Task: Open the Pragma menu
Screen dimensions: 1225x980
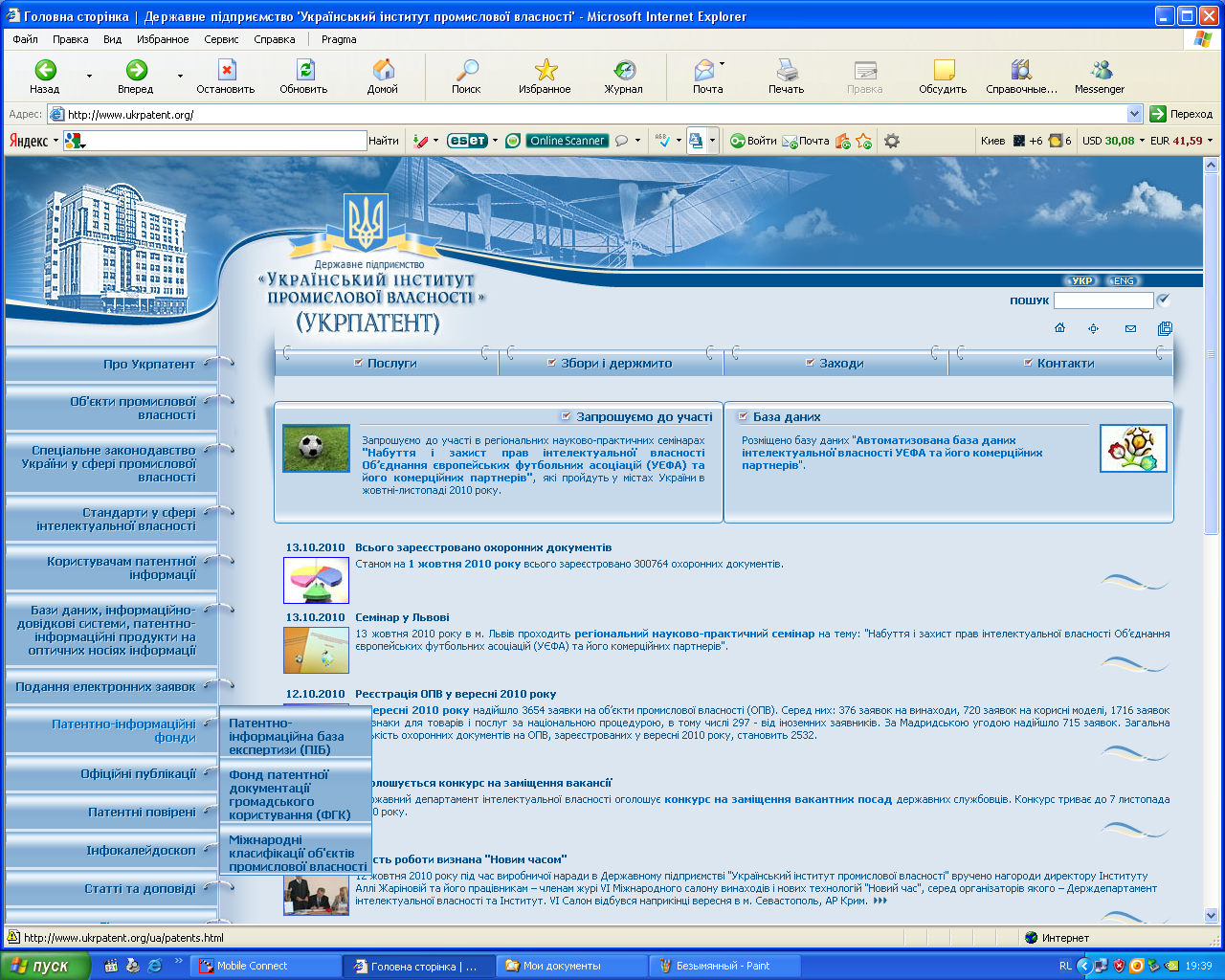Action: [339, 39]
